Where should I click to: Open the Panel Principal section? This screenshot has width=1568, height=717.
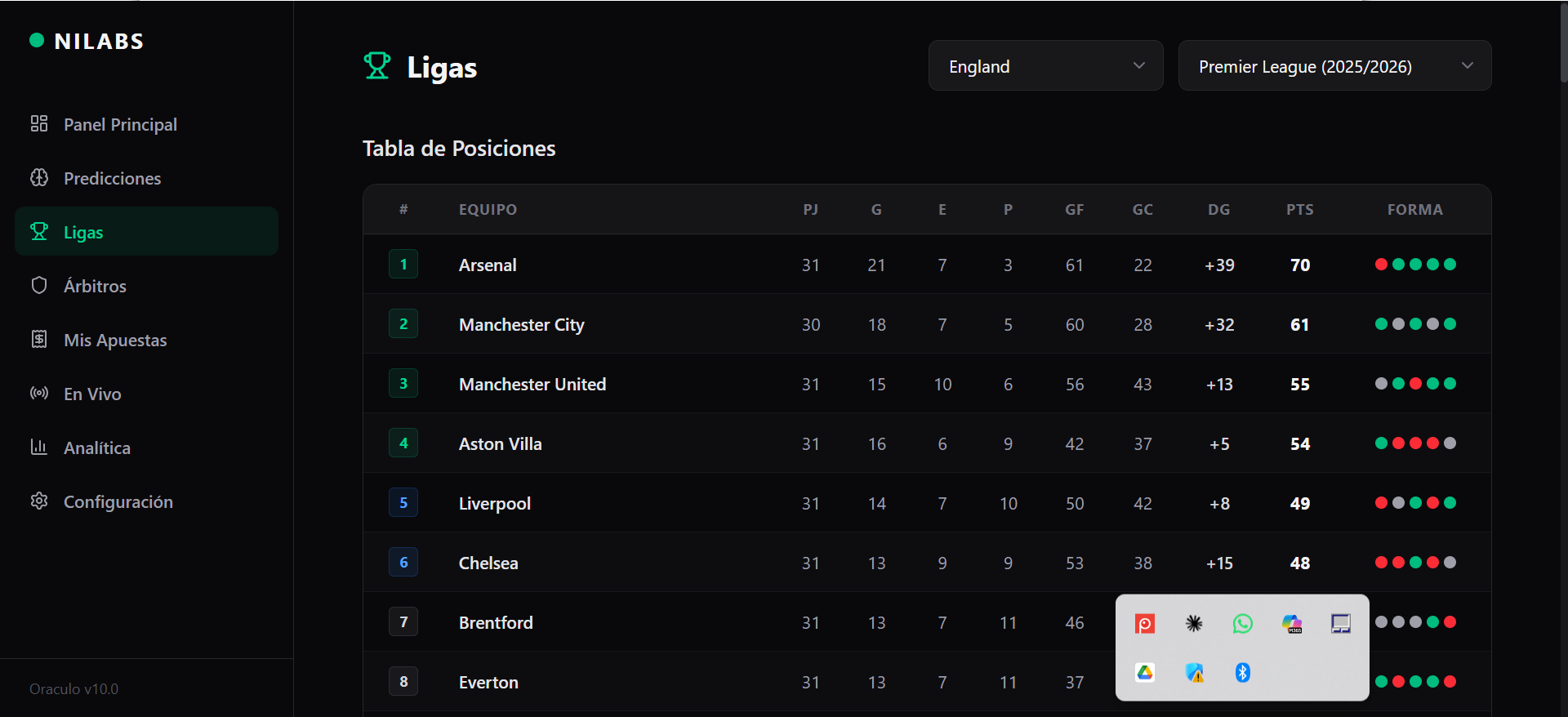click(120, 124)
